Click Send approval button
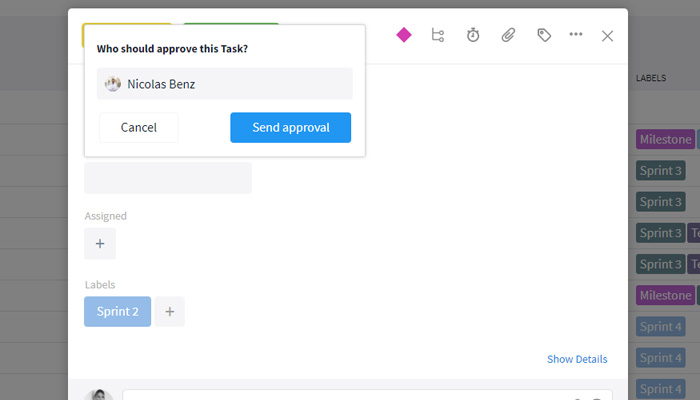This screenshot has width=700, height=400. [x=291, y=128]
